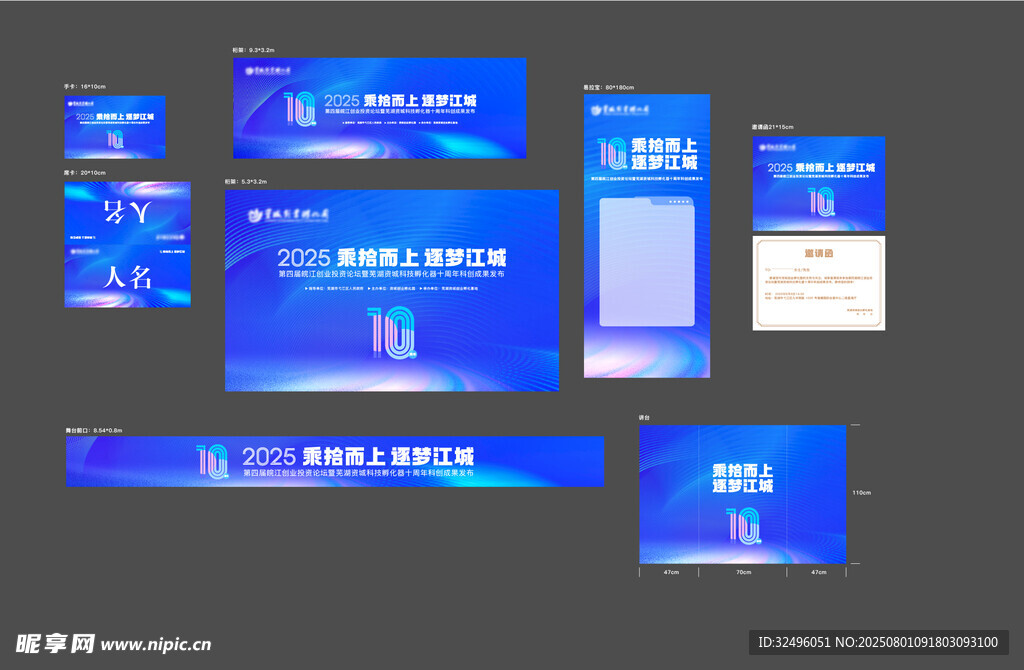The height and width of the screenshot is (670, 1024).
Task: Click the 乘拾而上 逐梦江城 headline on podium
Action: point(743,478)
